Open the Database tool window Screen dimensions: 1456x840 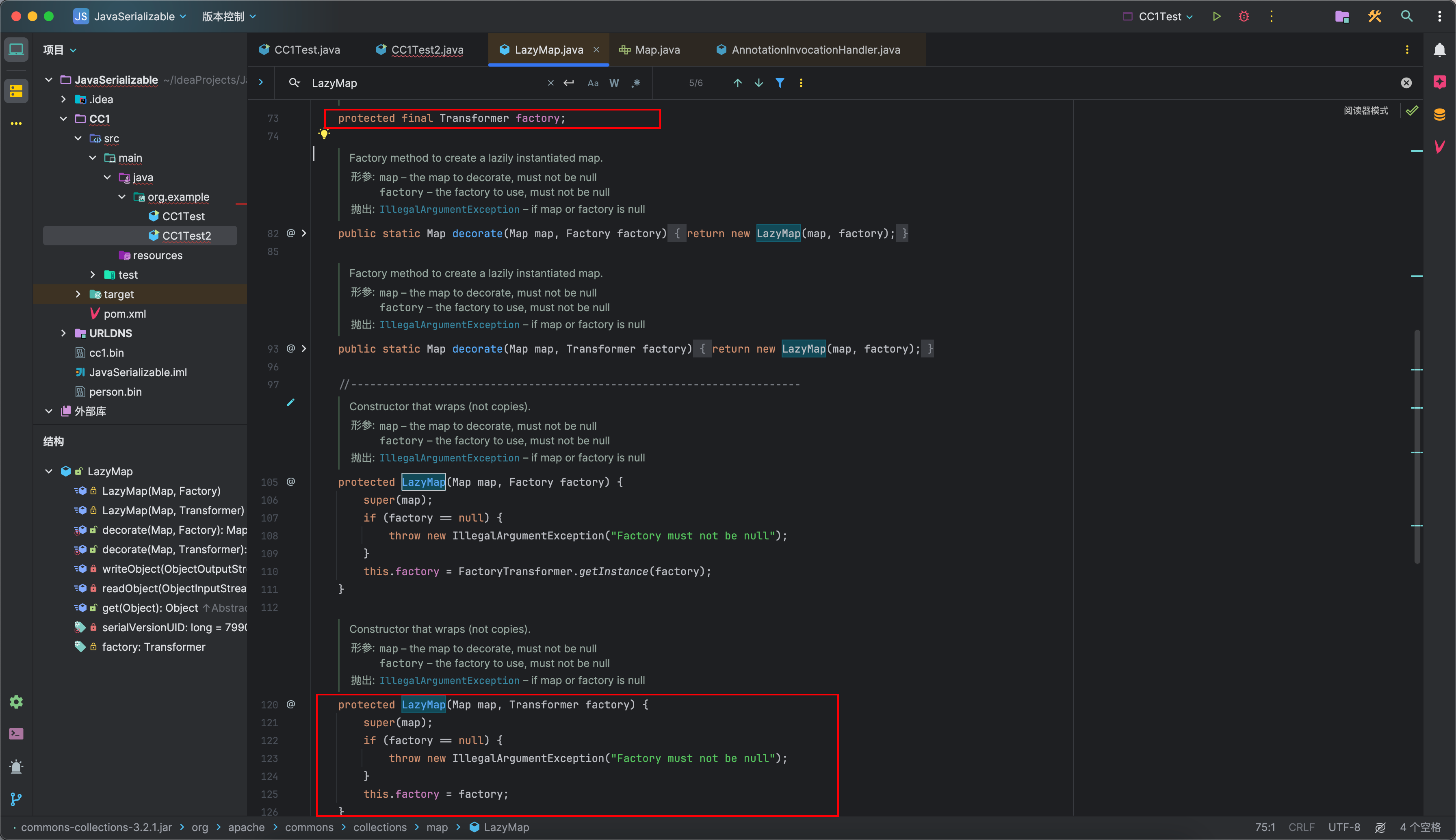point(1440,114)
